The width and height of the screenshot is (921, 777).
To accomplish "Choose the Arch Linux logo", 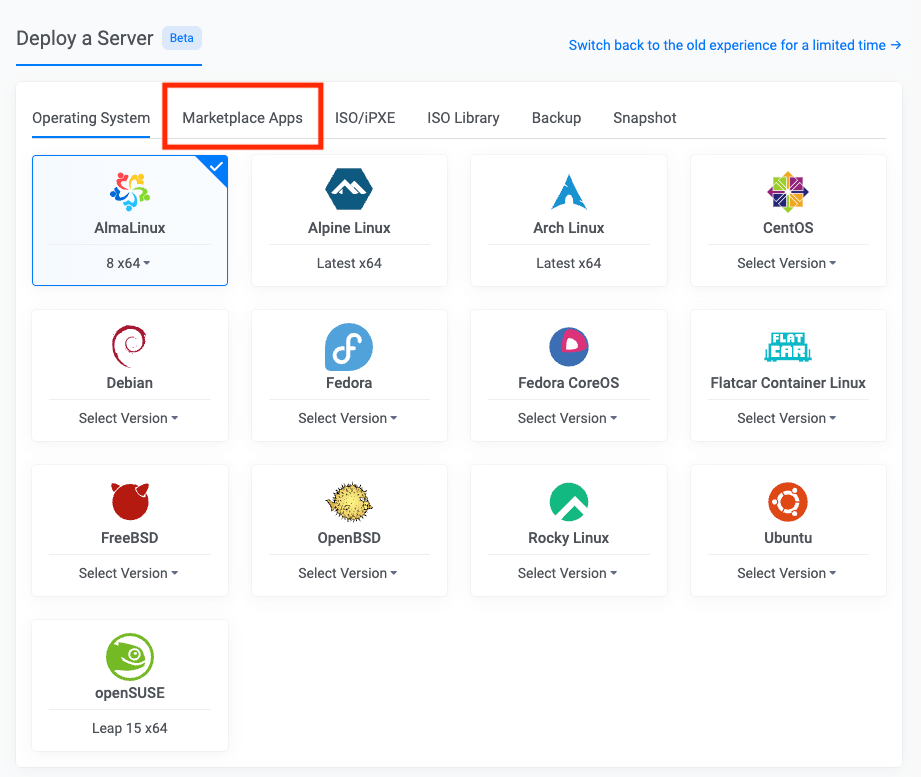I will click(x=569, y=191).
